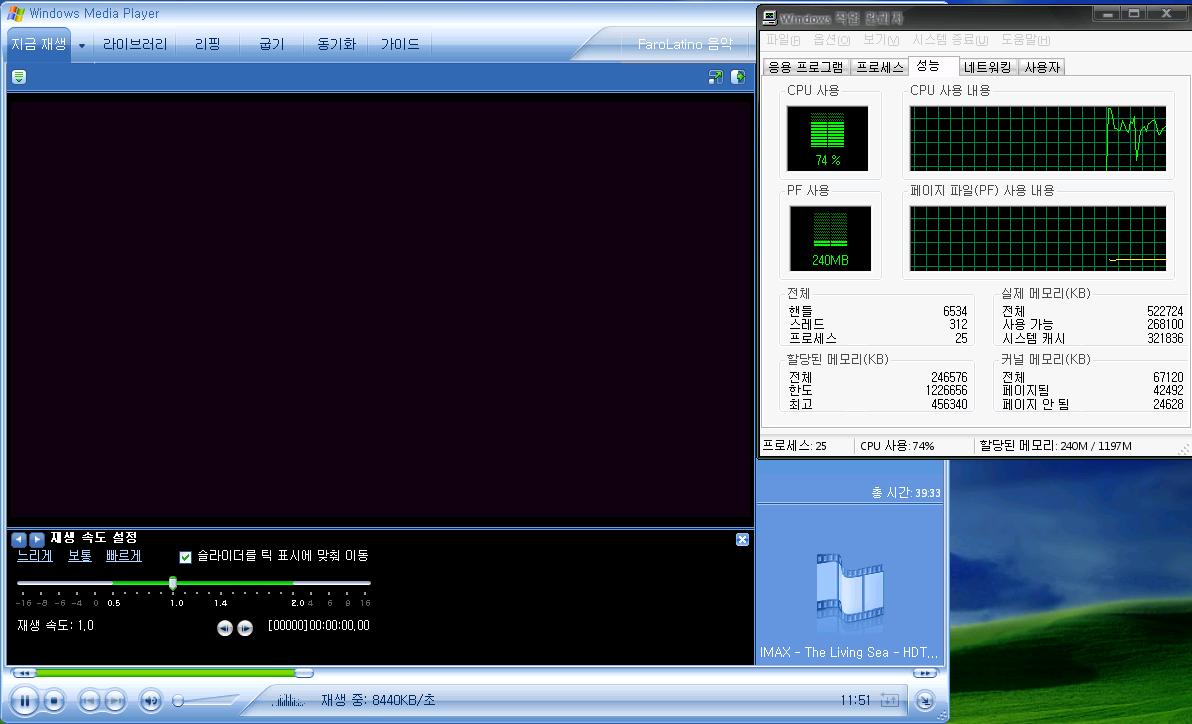Viewport: 1192px width, 724px height.
Task: Click the playing status 8440KB/초 text
Action: point(378,700)
